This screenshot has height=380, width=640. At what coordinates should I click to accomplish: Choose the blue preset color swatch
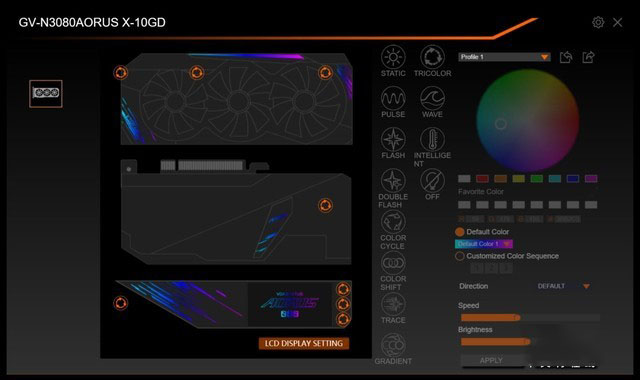pyautogui.click(x=573, y=178)
